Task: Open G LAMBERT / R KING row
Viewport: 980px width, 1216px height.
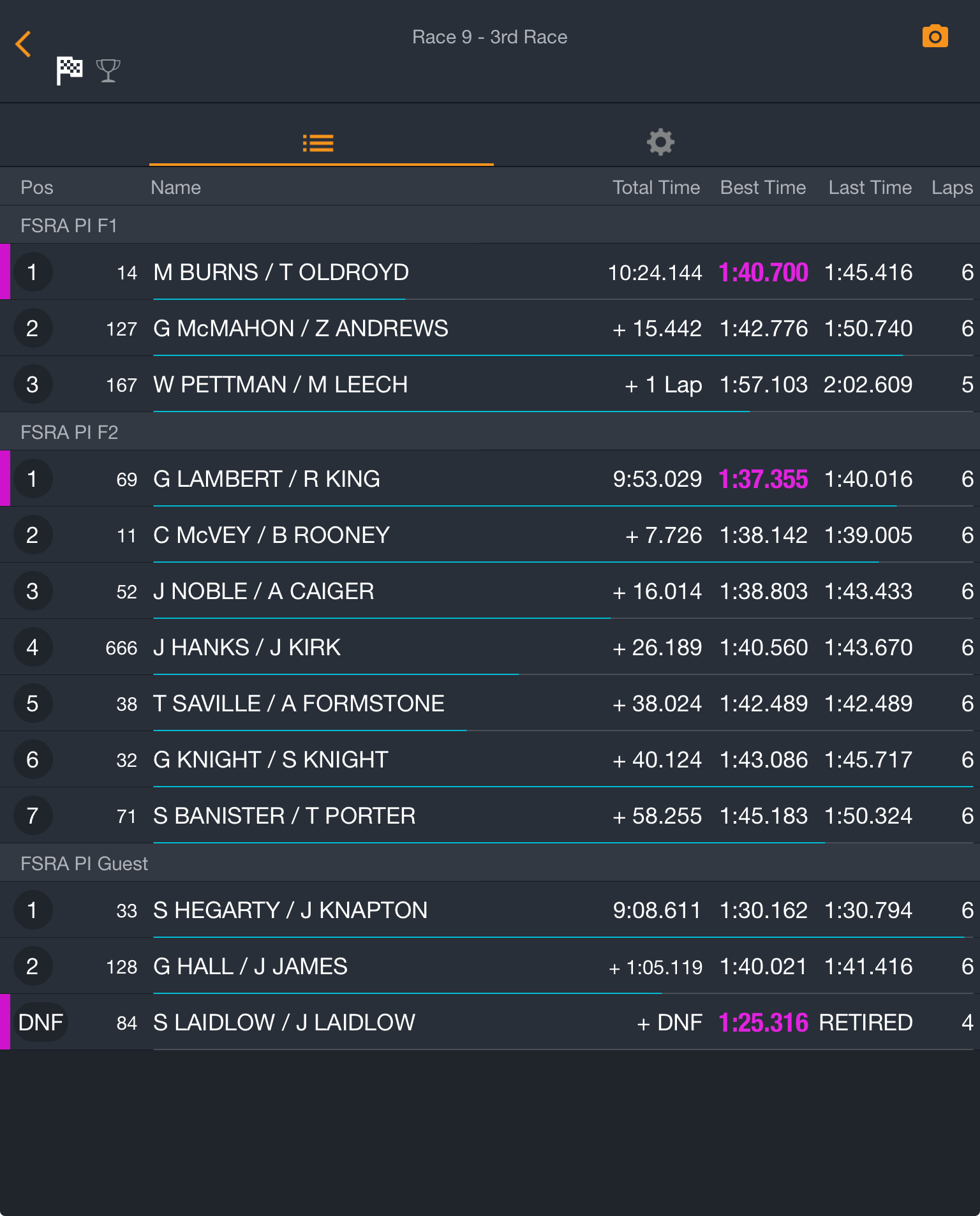Action: coord(490,478)
